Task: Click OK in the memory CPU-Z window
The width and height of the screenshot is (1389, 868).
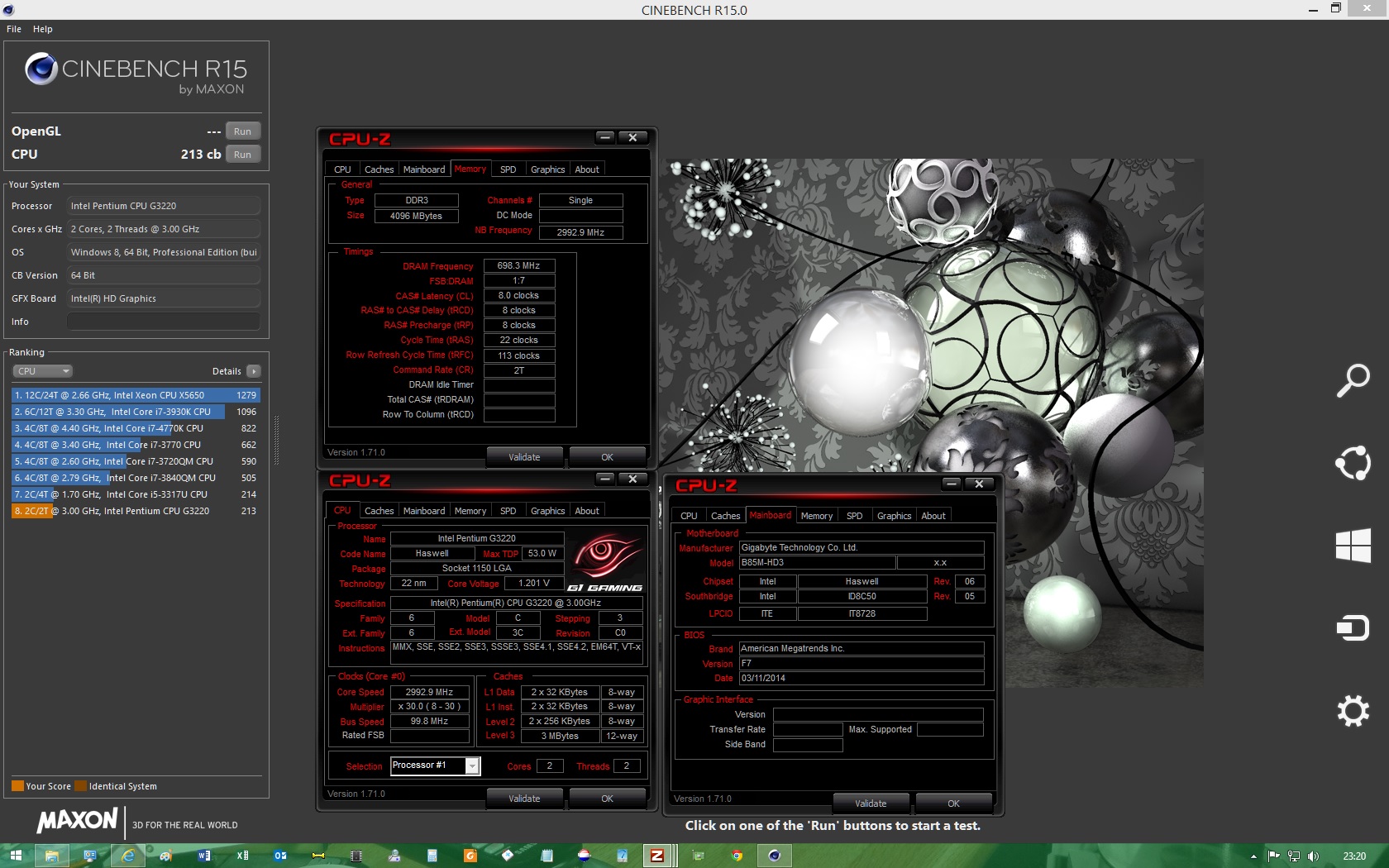Action: coord(607,457)
